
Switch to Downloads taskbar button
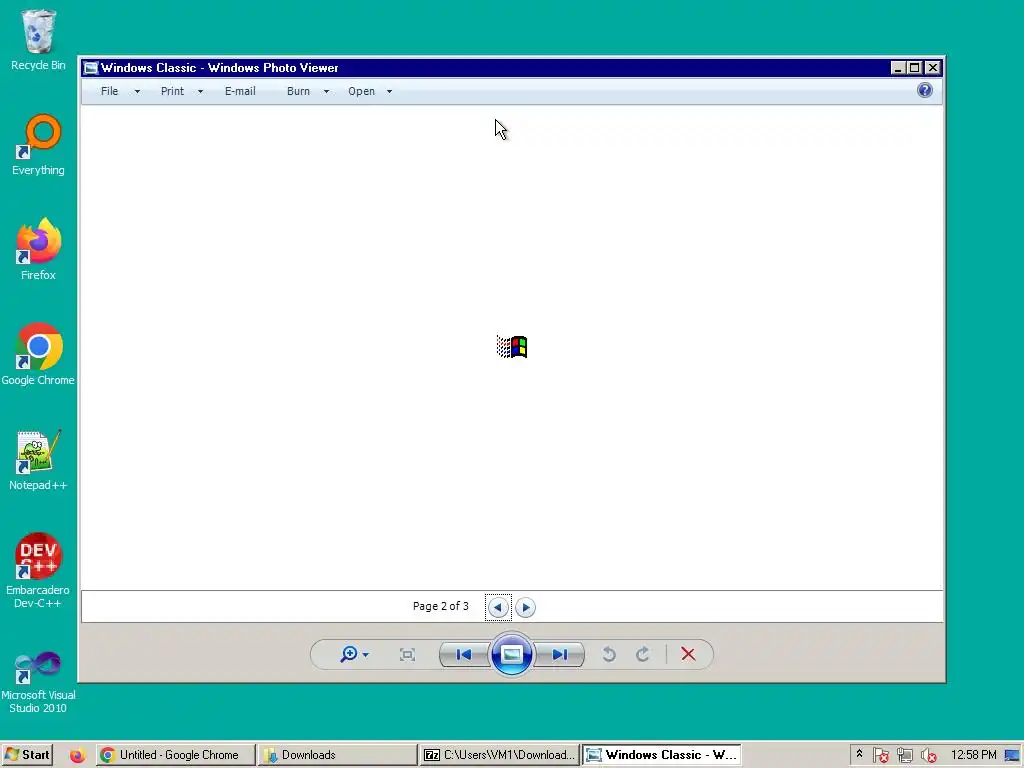tap(337, 755)
